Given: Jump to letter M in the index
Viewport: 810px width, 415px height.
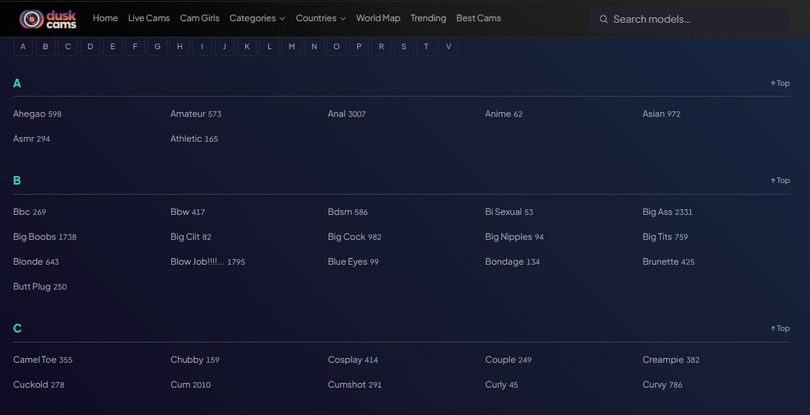Looking at the screenshot, I should tap(292, 47).
